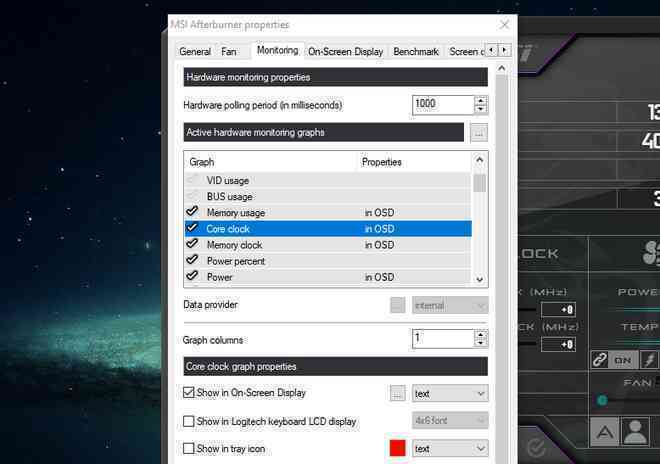Select the Power percent row
The image size is (660, 464).
(328, 261)
